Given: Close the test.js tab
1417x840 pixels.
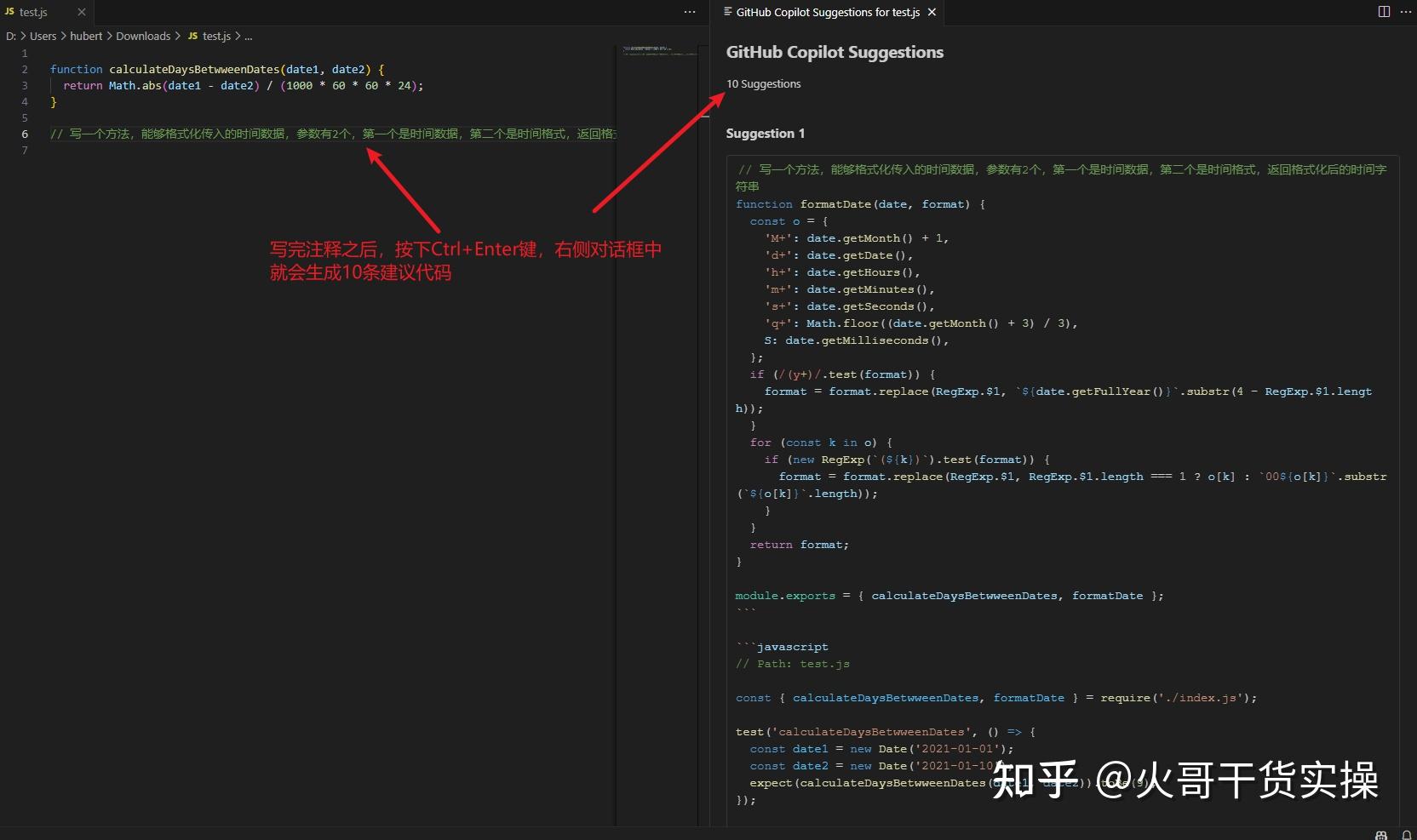Looking at the screenshot, I should click(82, 11).
